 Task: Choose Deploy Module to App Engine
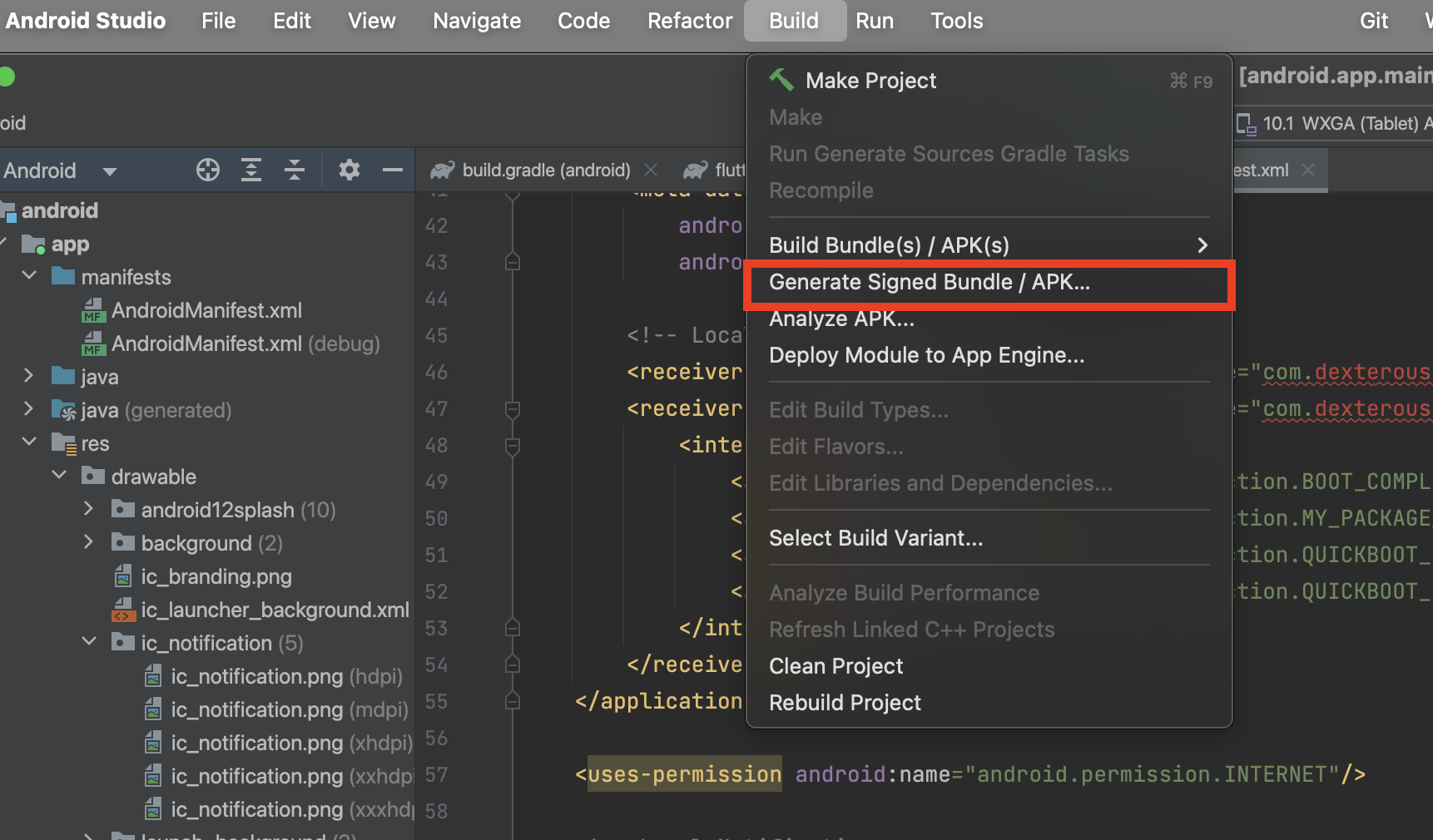pyautogui.click(x=989, y=355)
